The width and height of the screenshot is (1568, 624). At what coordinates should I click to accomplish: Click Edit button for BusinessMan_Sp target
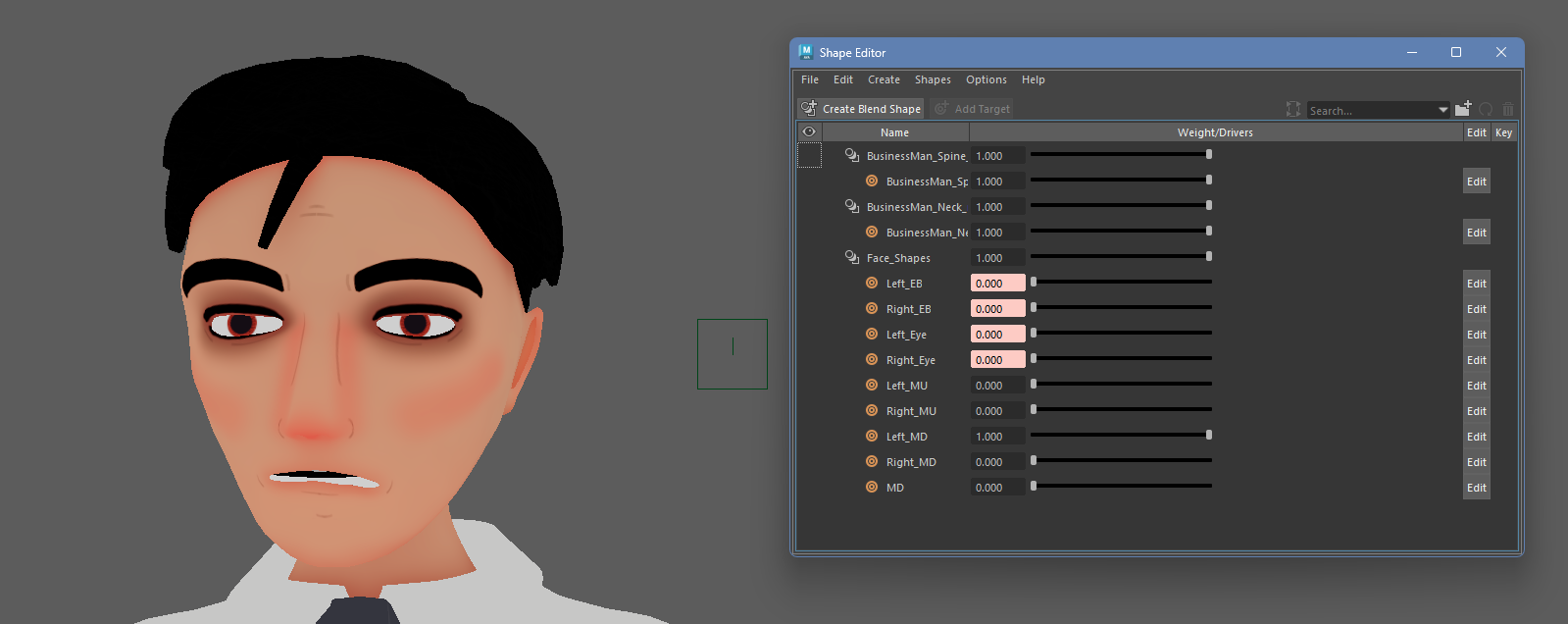[1477, 181]
